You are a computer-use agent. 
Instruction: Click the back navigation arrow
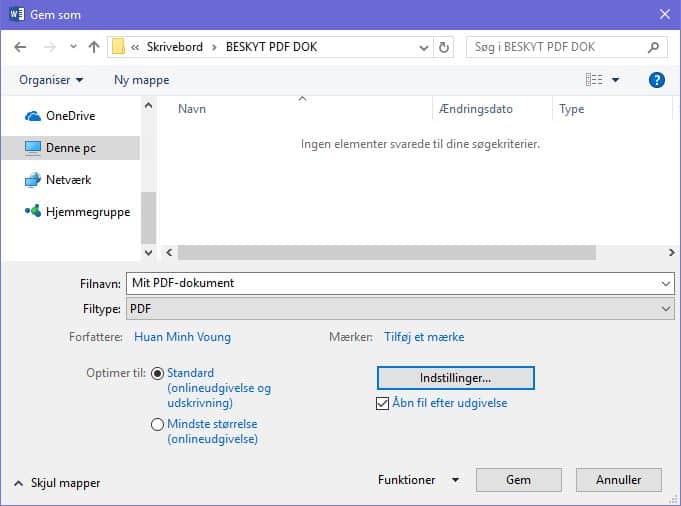[20, 47]
